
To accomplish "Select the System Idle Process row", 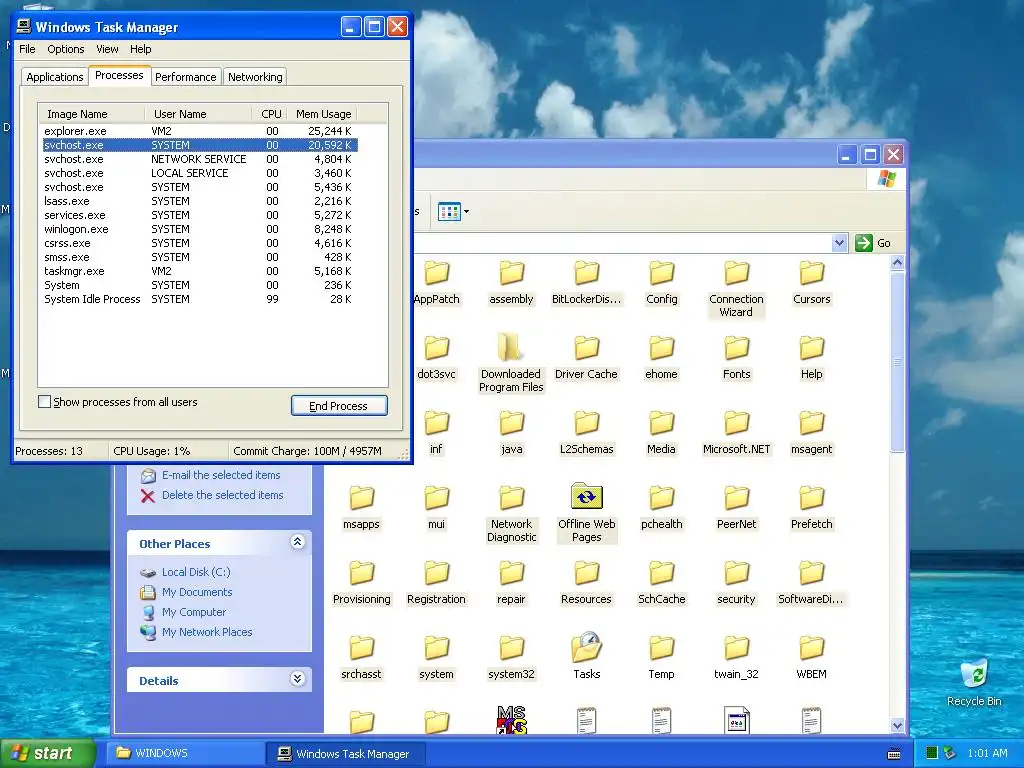I will coord(200,299).
